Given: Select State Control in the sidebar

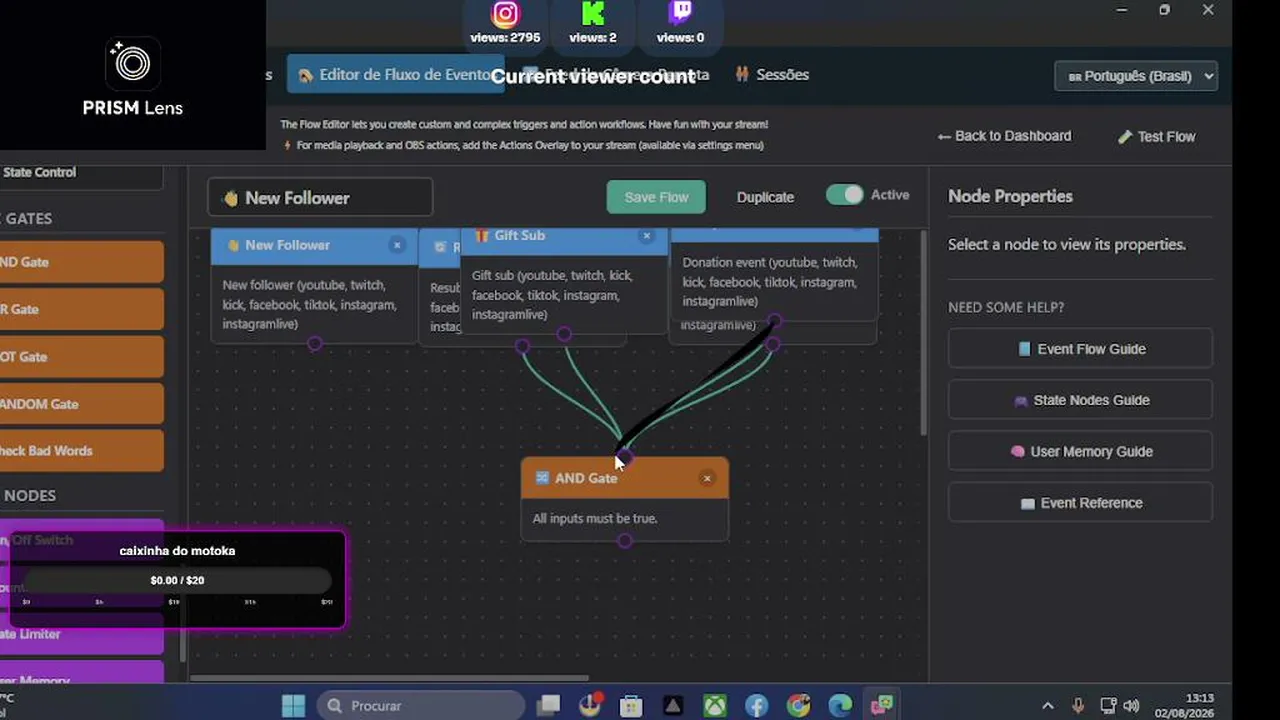Looking at the screenshot, I should pyautogui.click(x=82, y=173).
